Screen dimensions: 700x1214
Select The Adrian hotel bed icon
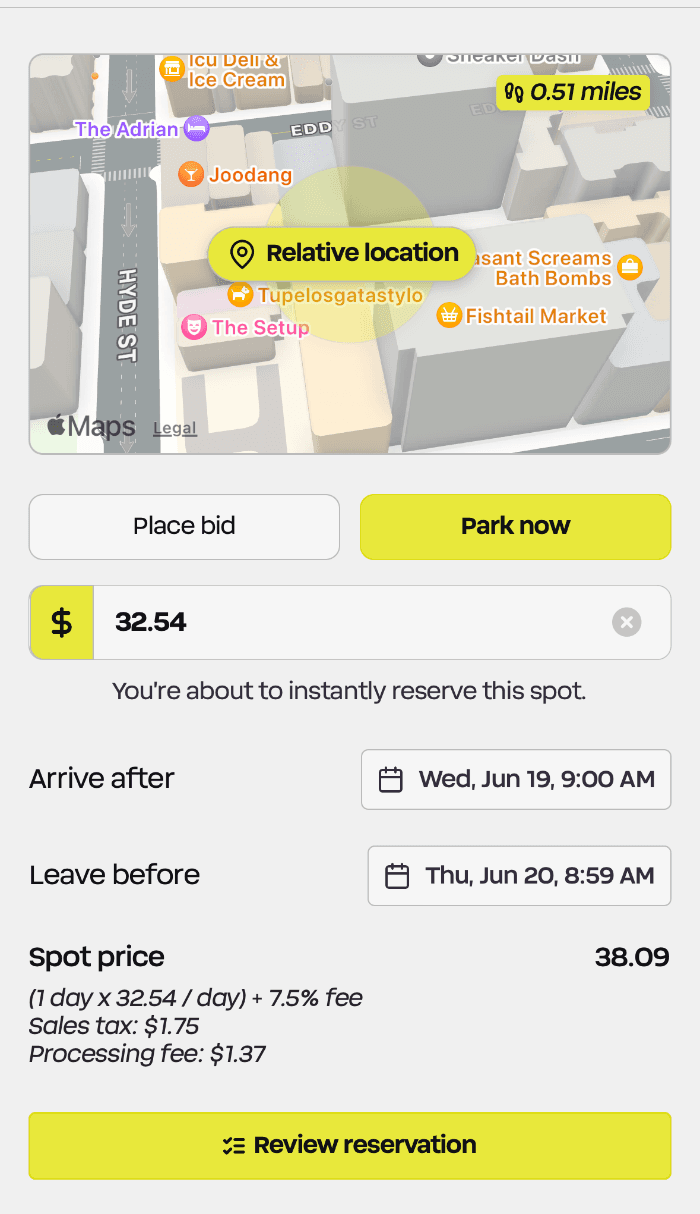coord(198,128)
